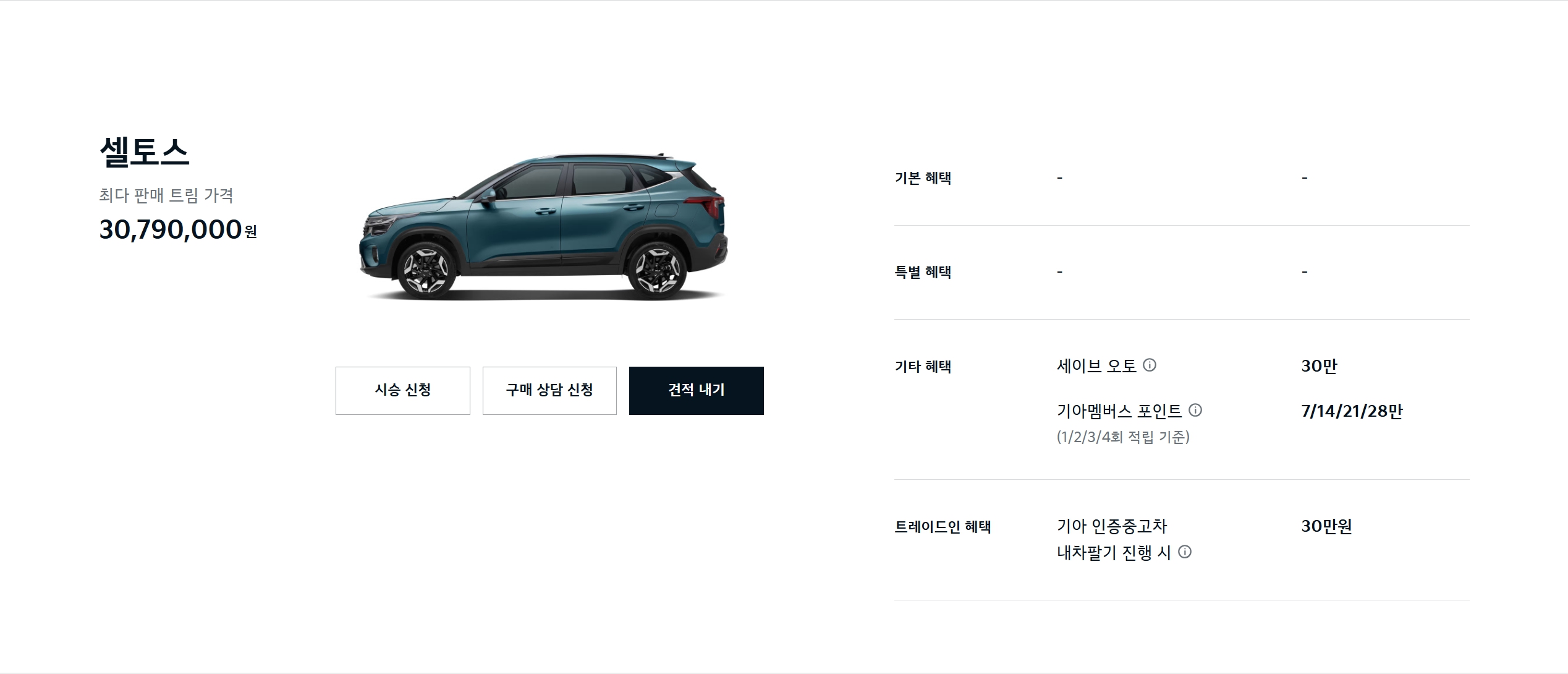Click the 최다 판매 트림 가격 caption
Screen dimensions: 1568x674
coord(166,195)
